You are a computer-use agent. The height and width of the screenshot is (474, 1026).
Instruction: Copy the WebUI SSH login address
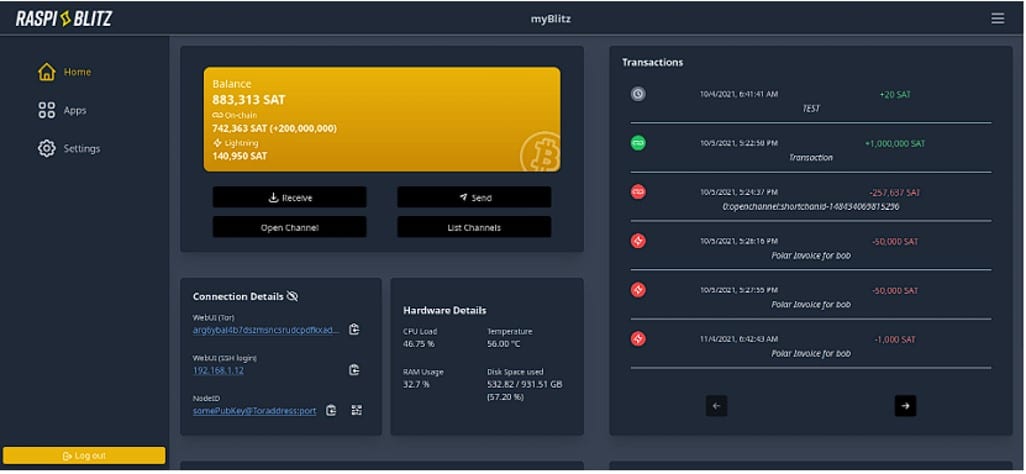pos(354,370)
